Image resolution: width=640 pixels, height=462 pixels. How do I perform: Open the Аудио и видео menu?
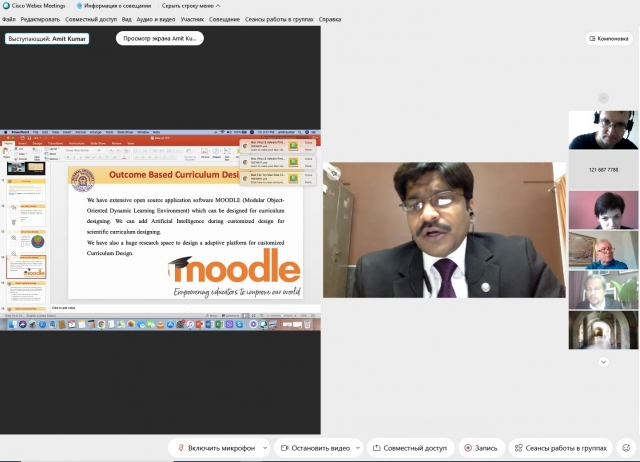click(156, 19)
